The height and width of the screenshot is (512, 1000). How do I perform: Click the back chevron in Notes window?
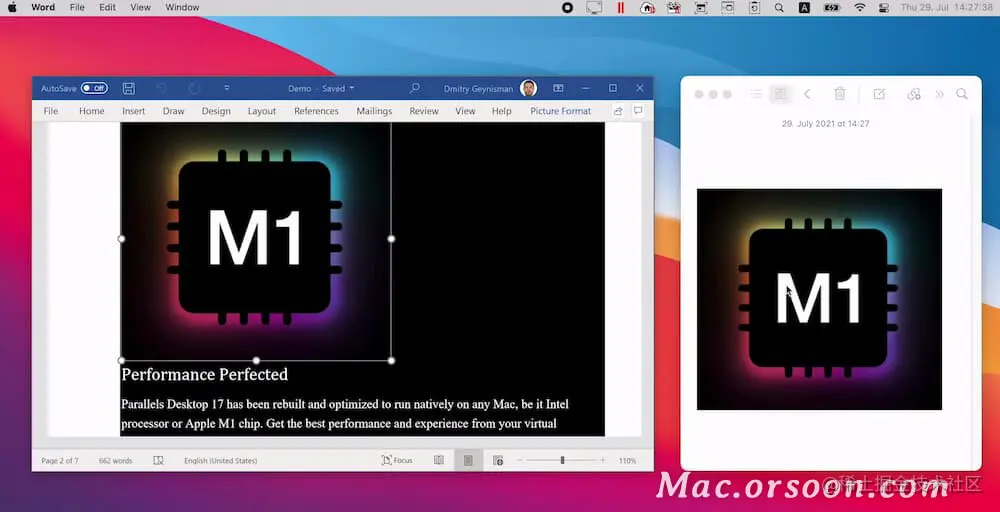coord(807,94)
